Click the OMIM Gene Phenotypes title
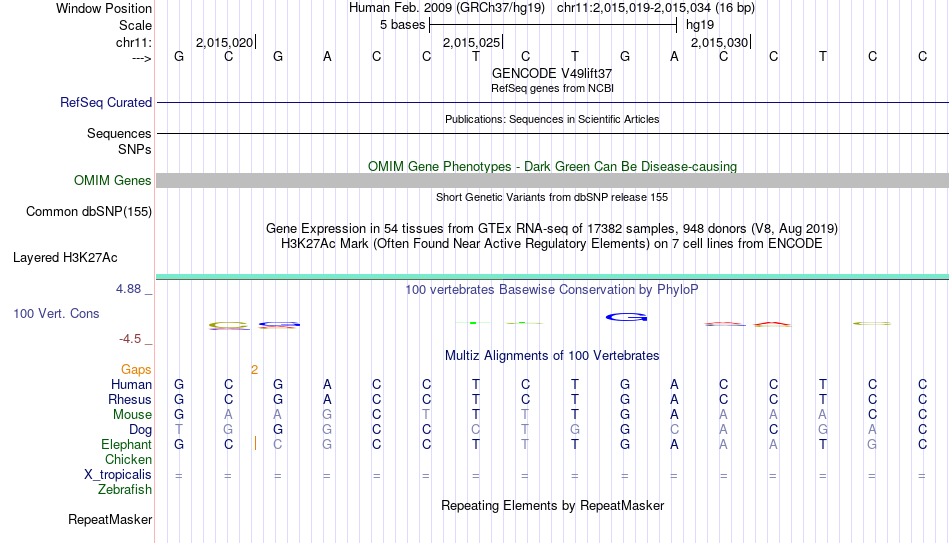 552,167
